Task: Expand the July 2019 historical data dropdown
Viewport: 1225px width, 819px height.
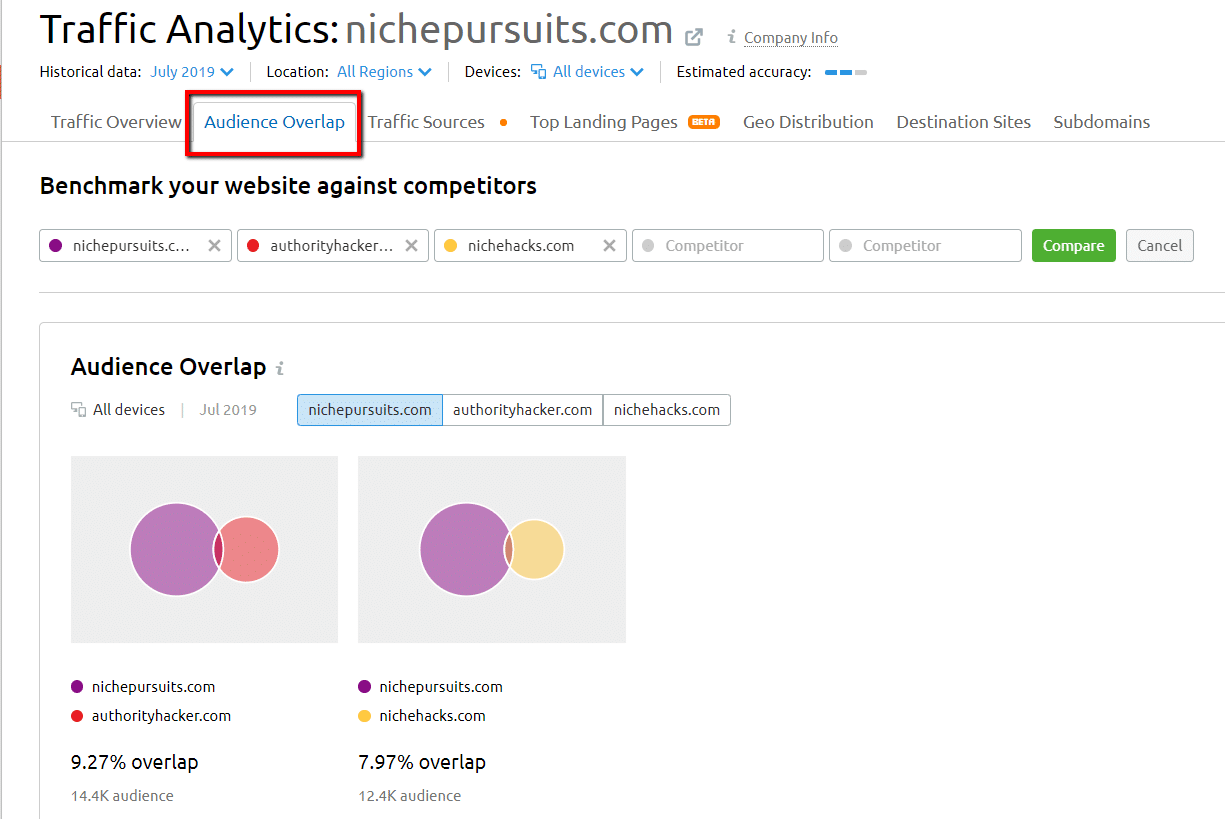Action: pos(192,72)
